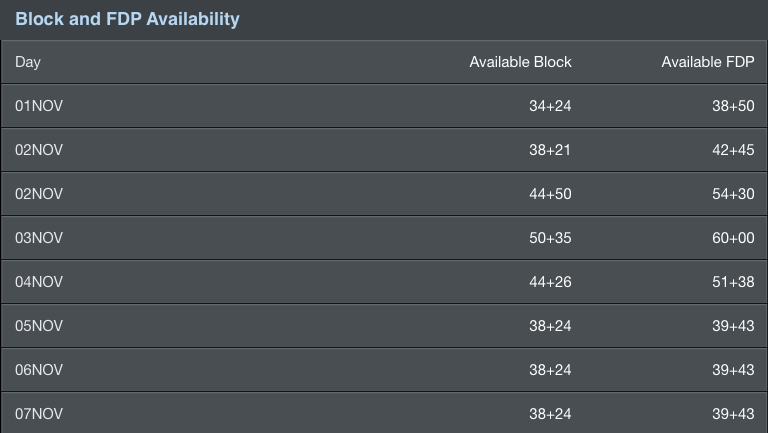Select the 01NOV row
Image resolution: width=768 pixels, height=433 pixels.
[384, 106]
